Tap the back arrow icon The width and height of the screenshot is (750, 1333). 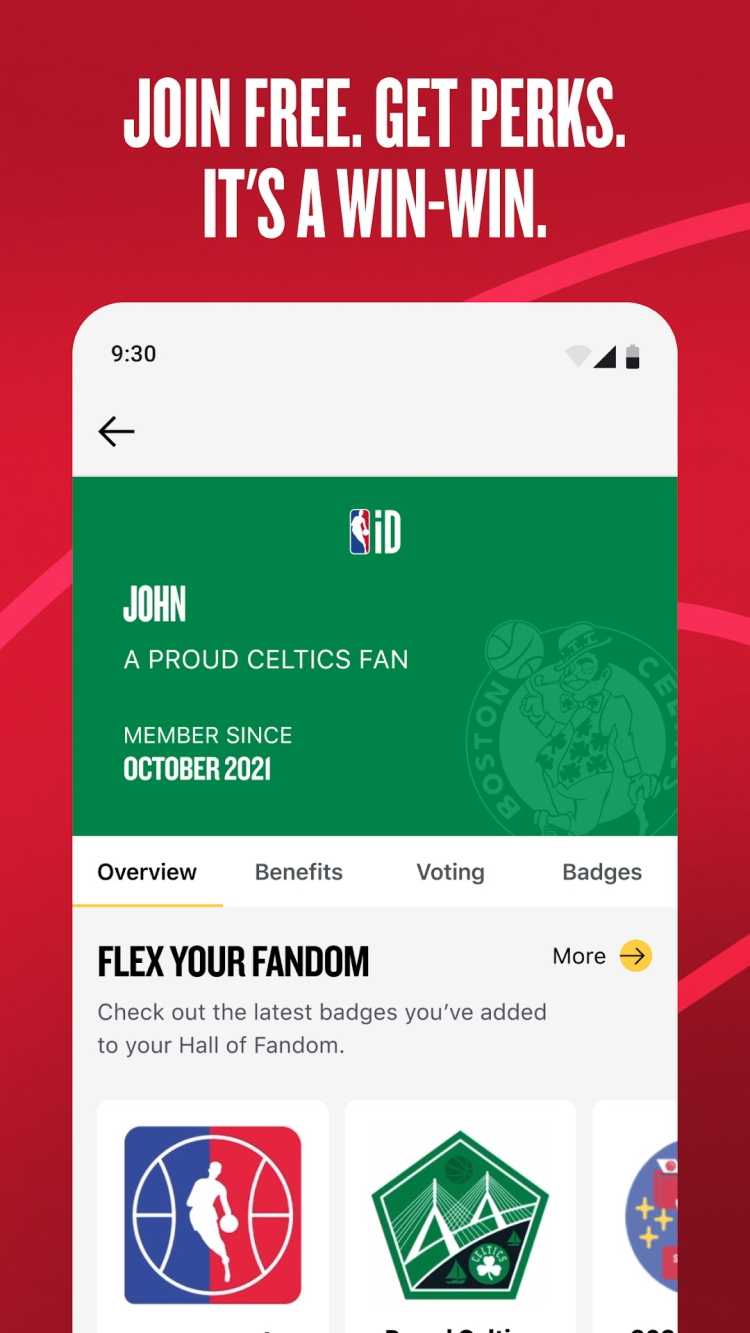[116, 431]
